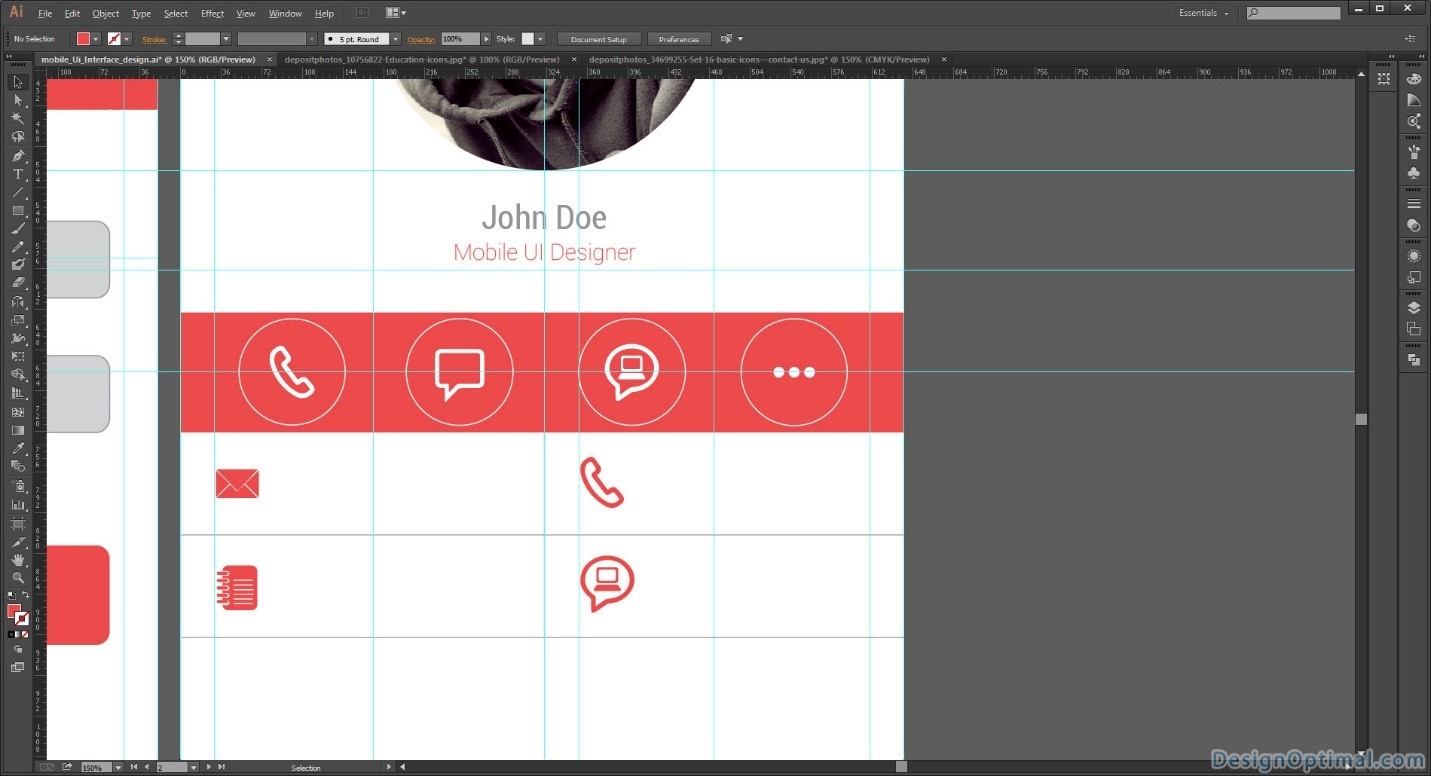Change the drawing mode in toolbox
This screenshot has width=1431, height=776.
point(17,650)
